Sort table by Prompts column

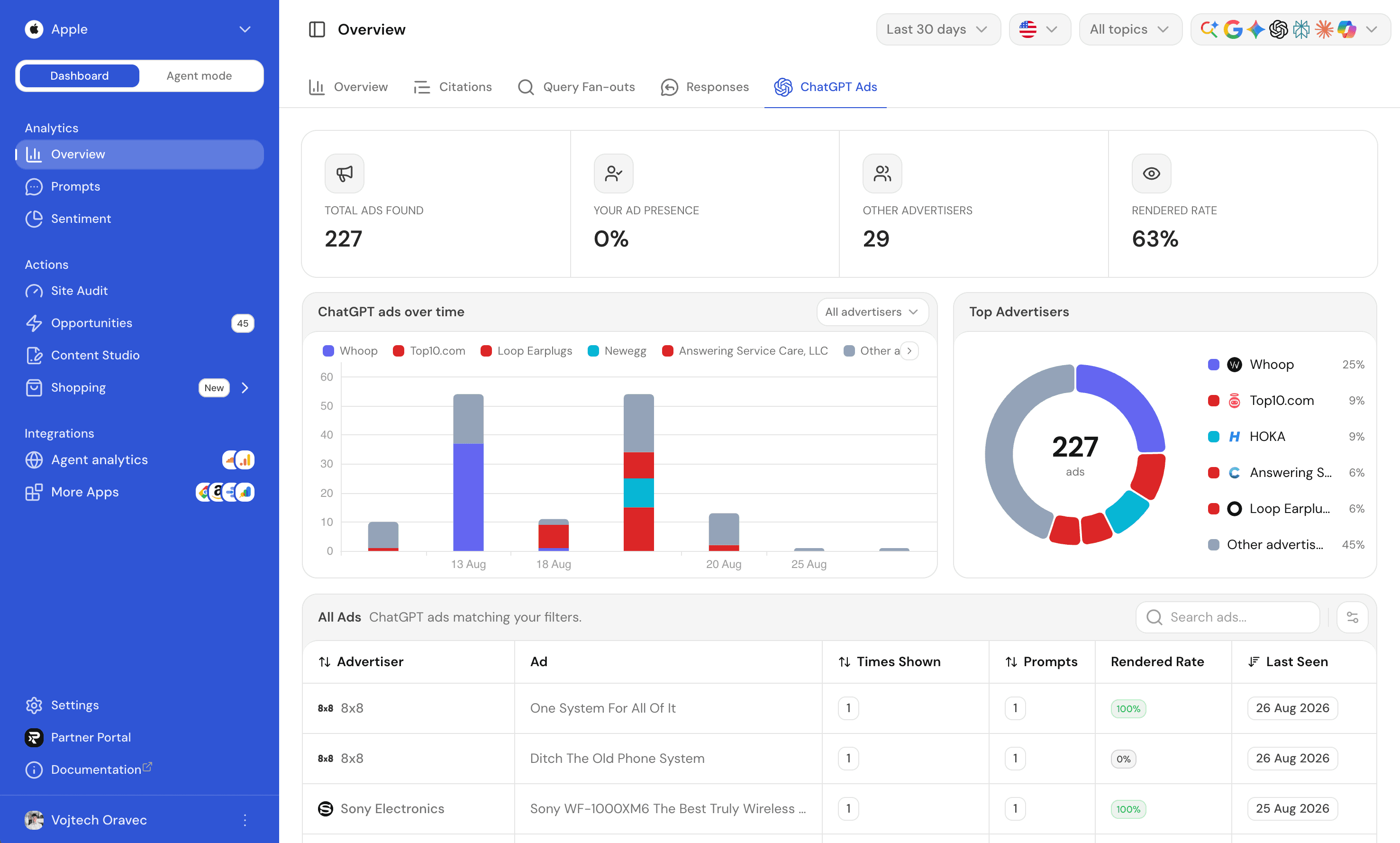tap(1041, 662)
